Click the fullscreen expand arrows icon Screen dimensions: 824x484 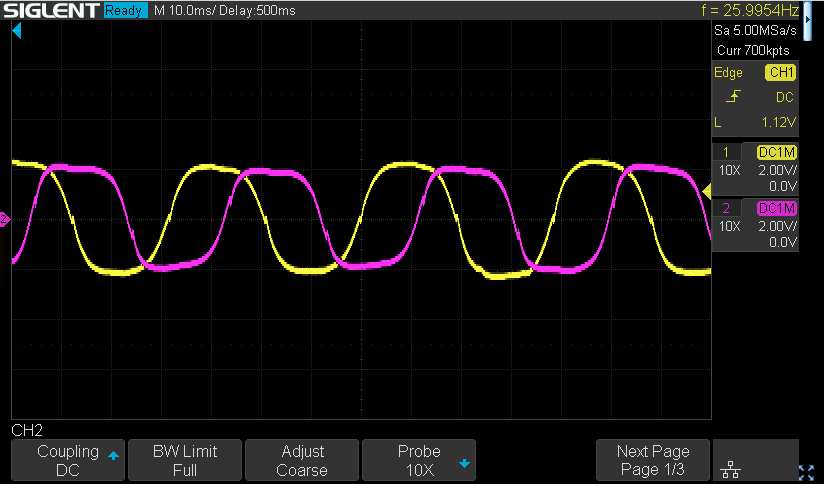click(806, 473)
